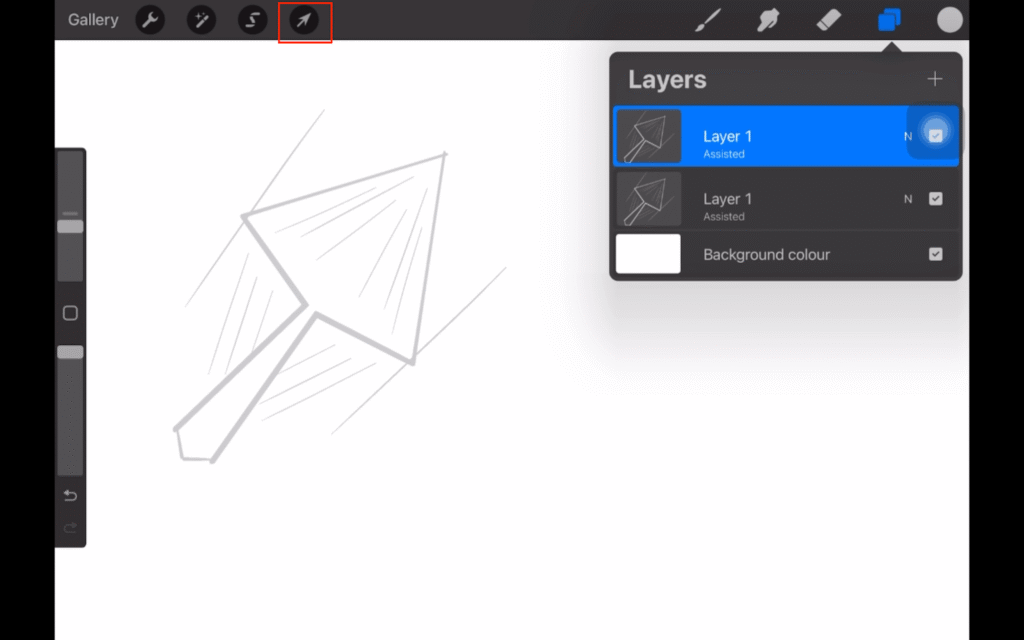Select the highlighted Layer 1 name
Screen dimensions: 1024x640
pos(727,136)
